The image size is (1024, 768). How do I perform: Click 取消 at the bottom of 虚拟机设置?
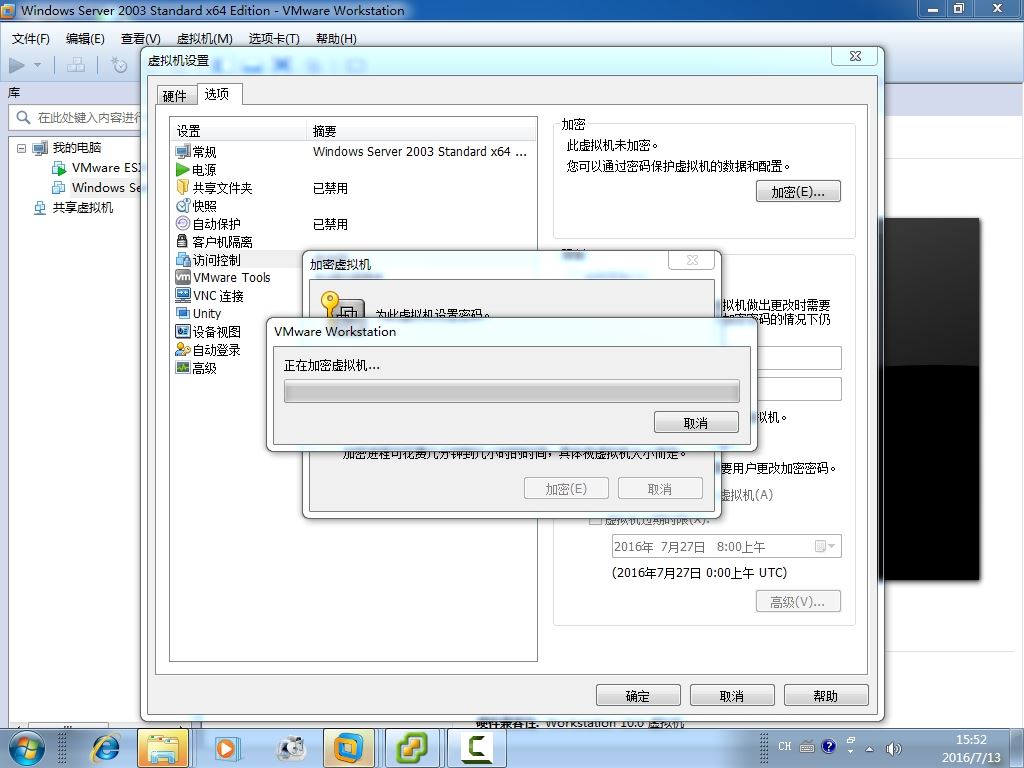(732, 696)
